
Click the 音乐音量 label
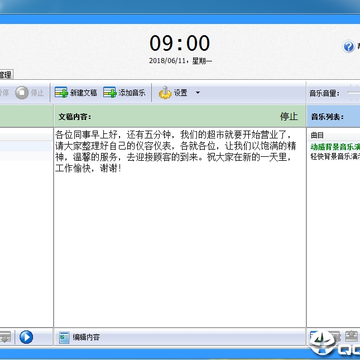coord(325,93)
